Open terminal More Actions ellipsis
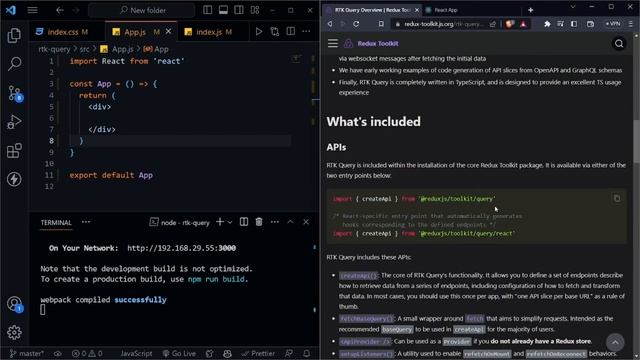The width and height of the screenshot is (640, 360). tap(275, 222)
